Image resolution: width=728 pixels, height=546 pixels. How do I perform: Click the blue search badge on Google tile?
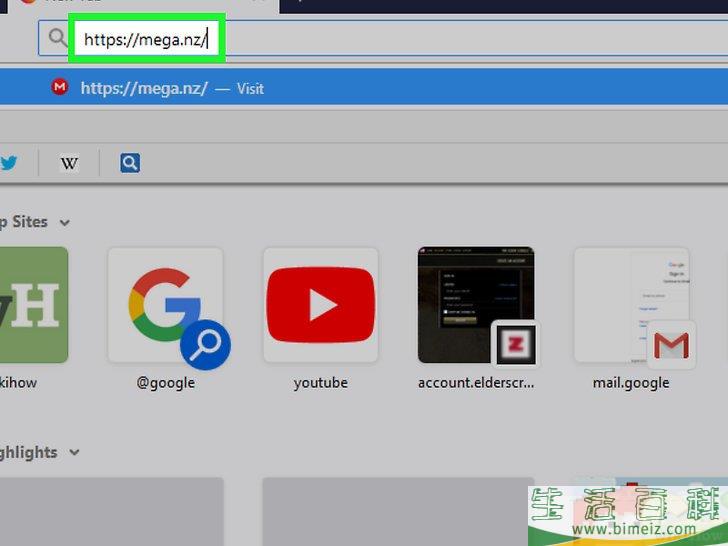click(205, 345)
